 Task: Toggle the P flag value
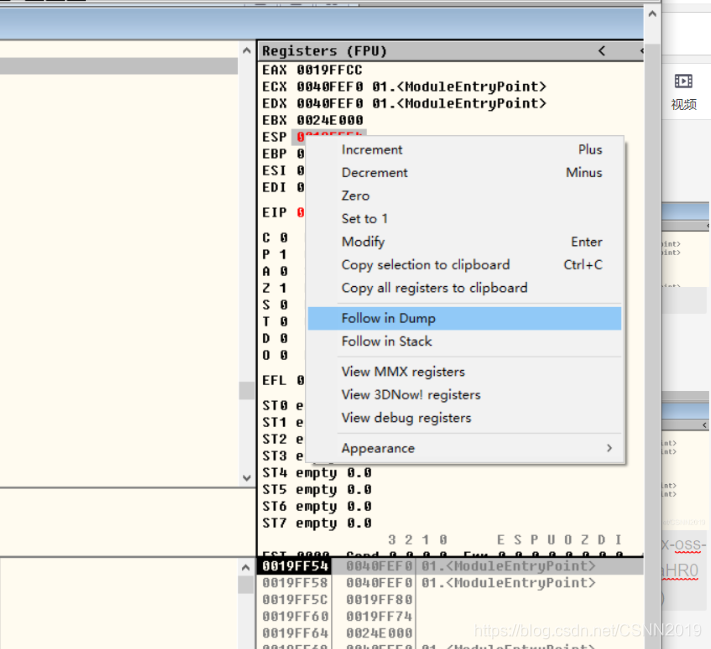click(x=284, y=254)
